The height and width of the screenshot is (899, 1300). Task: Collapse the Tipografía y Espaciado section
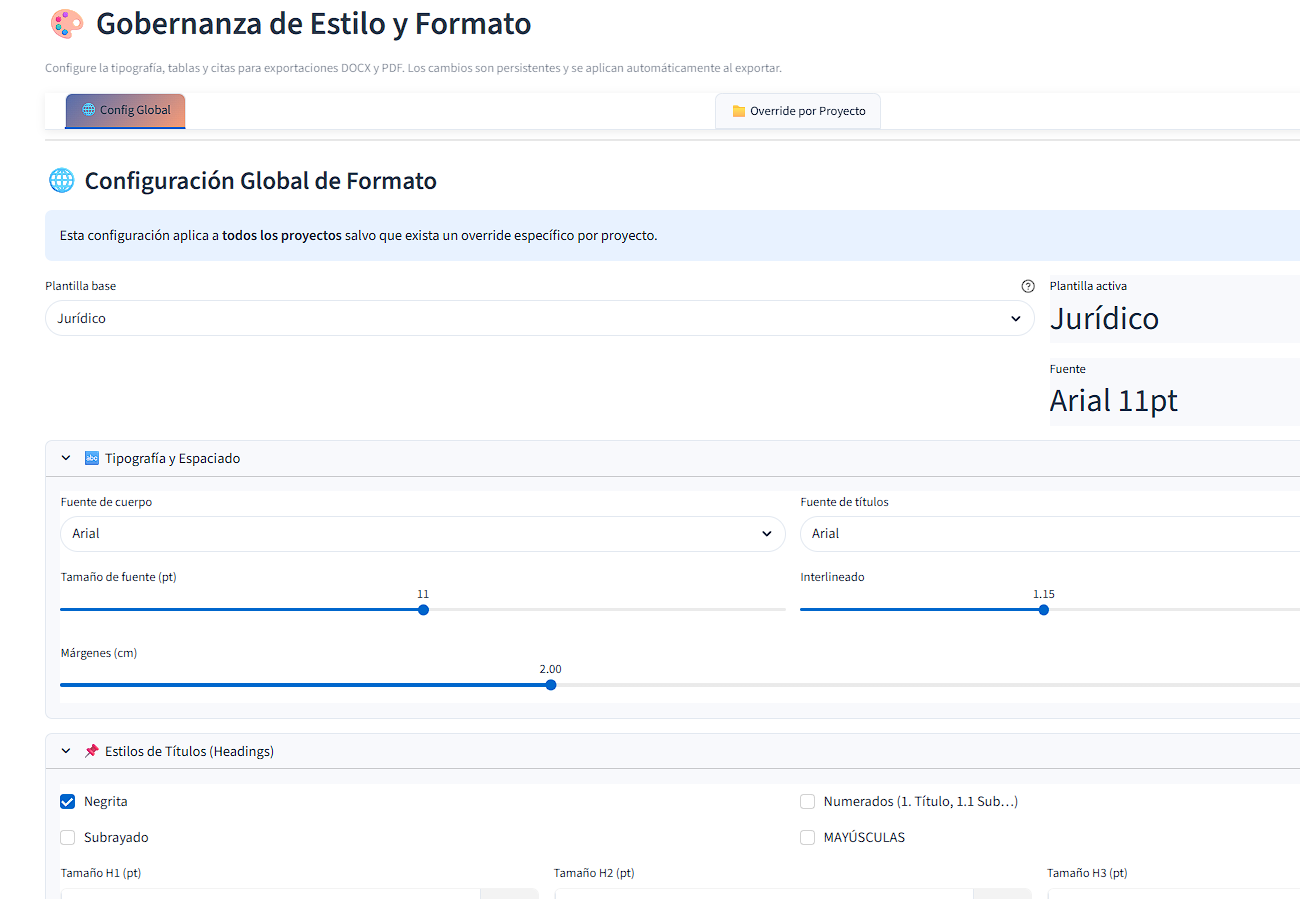(x=65, y=457)
